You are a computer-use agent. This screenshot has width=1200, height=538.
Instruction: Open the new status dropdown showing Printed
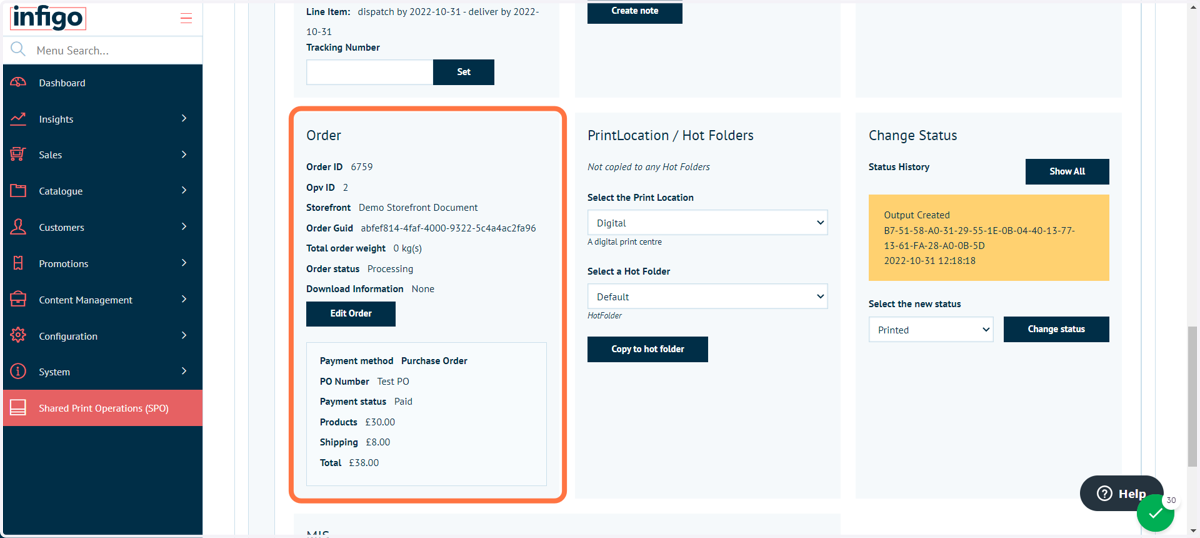(x=931, y=329)
